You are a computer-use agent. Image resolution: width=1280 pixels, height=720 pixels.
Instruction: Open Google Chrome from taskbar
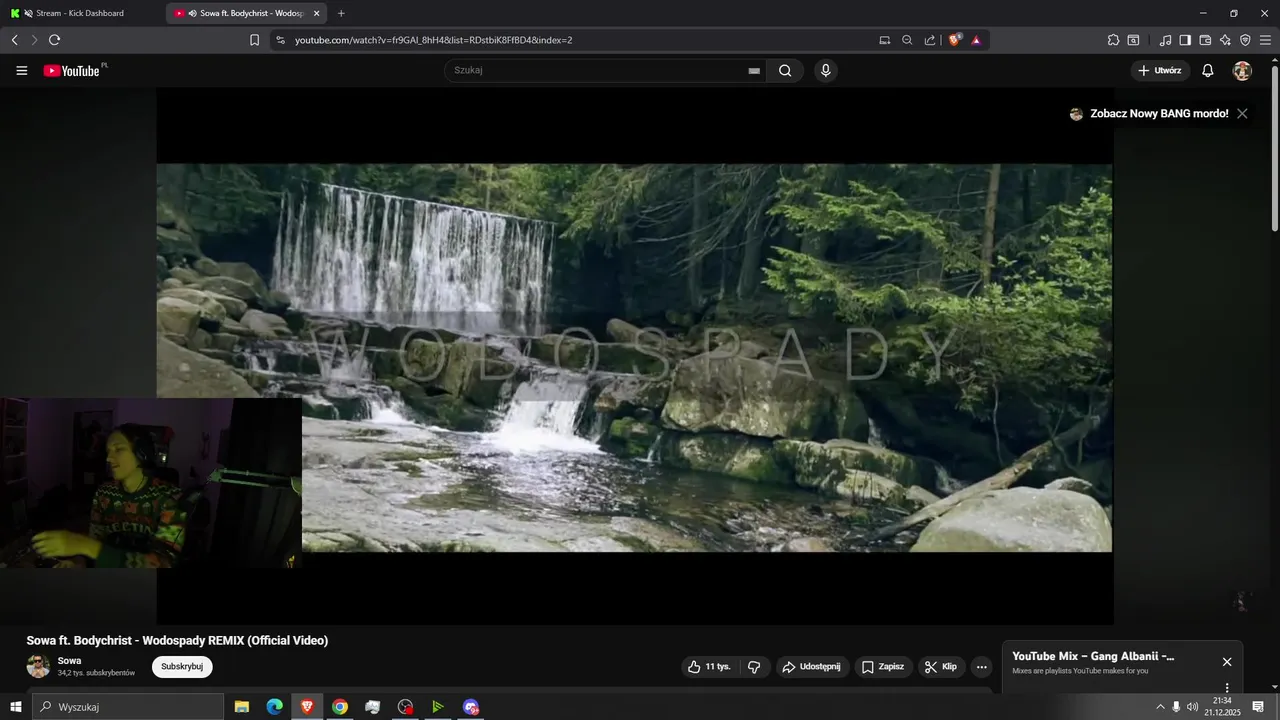340,707
